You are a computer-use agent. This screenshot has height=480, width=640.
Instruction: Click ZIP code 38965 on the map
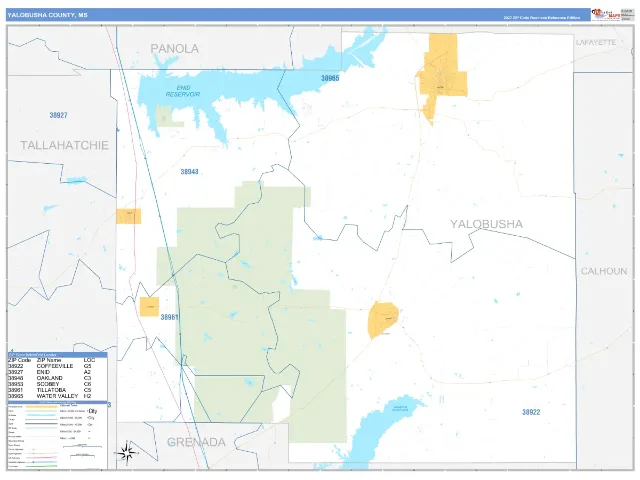[330, 78]
